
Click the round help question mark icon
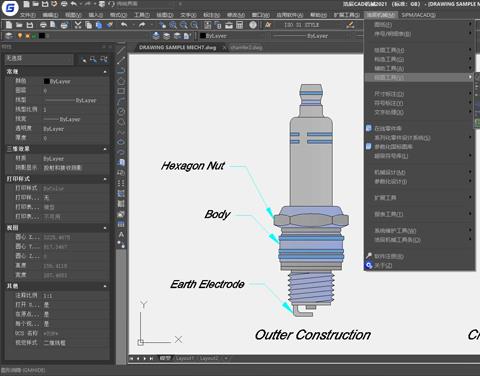coord(253,25)
